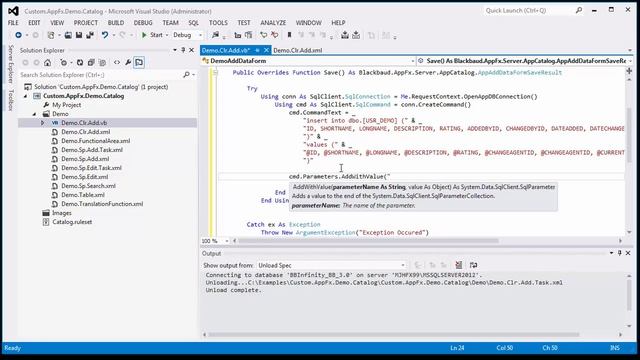This screenshot has height=360, width=640.
Task: Open the Start button dropdown arrow
Action: (167, 36)
